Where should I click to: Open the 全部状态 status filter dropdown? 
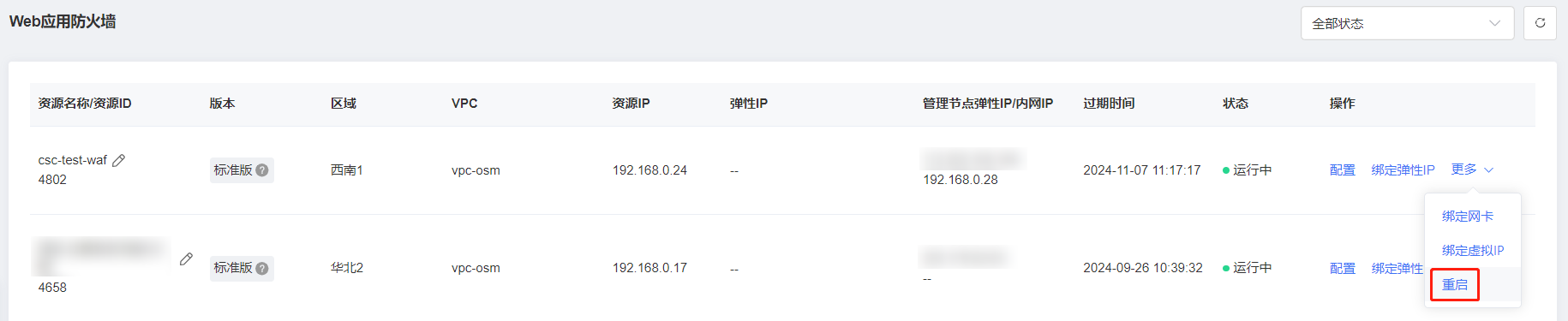[x=1407, y=23]
